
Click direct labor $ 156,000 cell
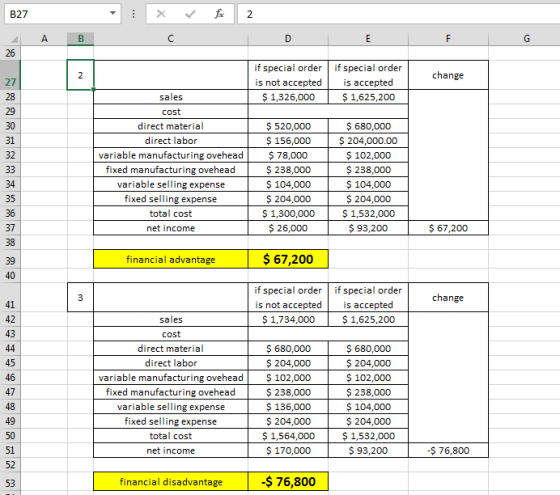pos(288,141)
